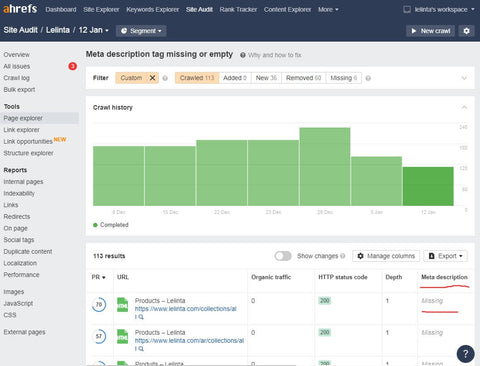Open Link explorer in the sidebar
480x366 pixels.
[x=21, y=130]
